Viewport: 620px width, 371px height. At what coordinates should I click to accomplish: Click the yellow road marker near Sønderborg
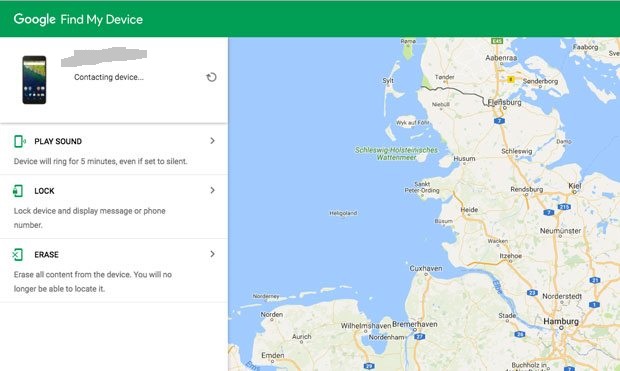coord(510,79)
